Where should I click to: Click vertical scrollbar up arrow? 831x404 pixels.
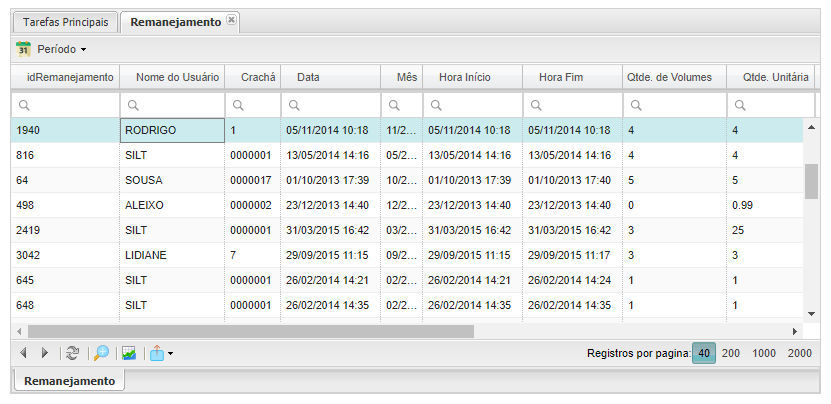click(811, 127)
